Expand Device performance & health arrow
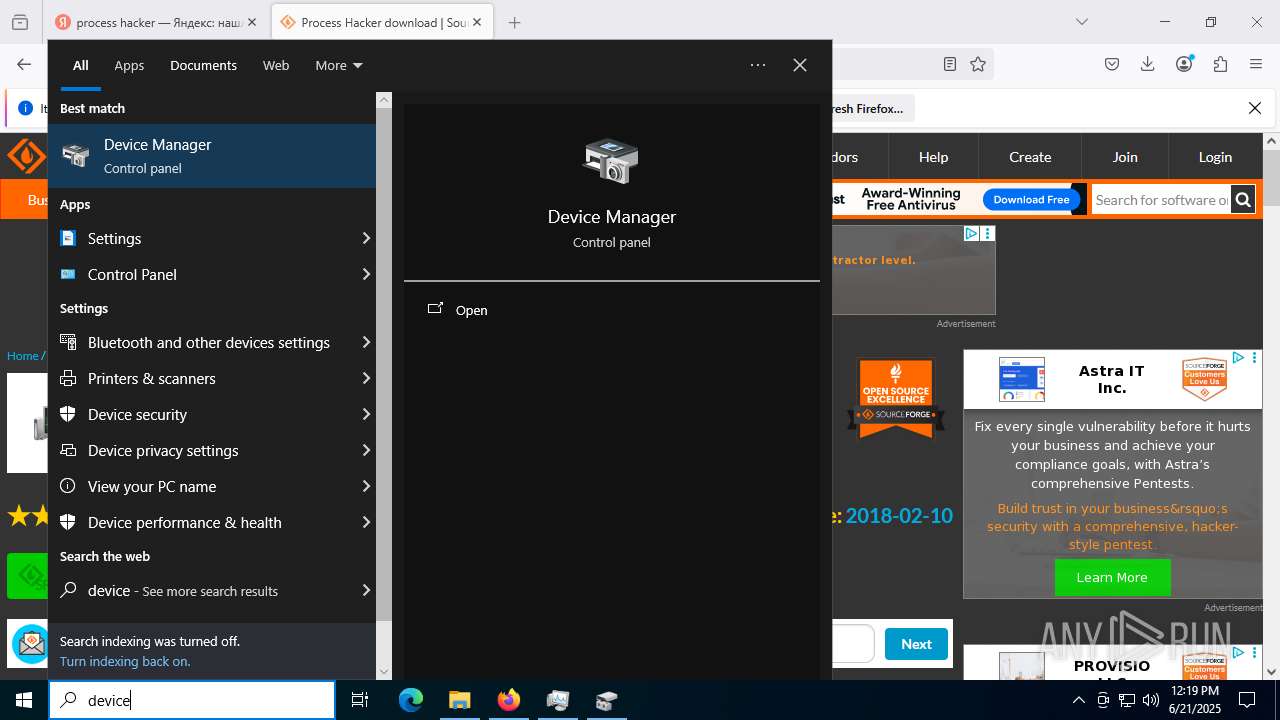Screen dimensions: 1280x720 point(366,522)
